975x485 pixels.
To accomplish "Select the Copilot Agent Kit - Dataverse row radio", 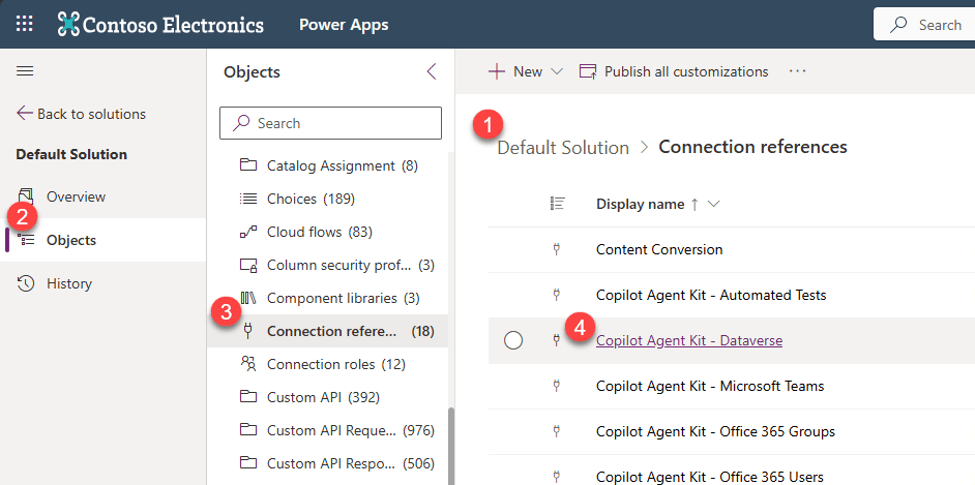I will point(513,340).
